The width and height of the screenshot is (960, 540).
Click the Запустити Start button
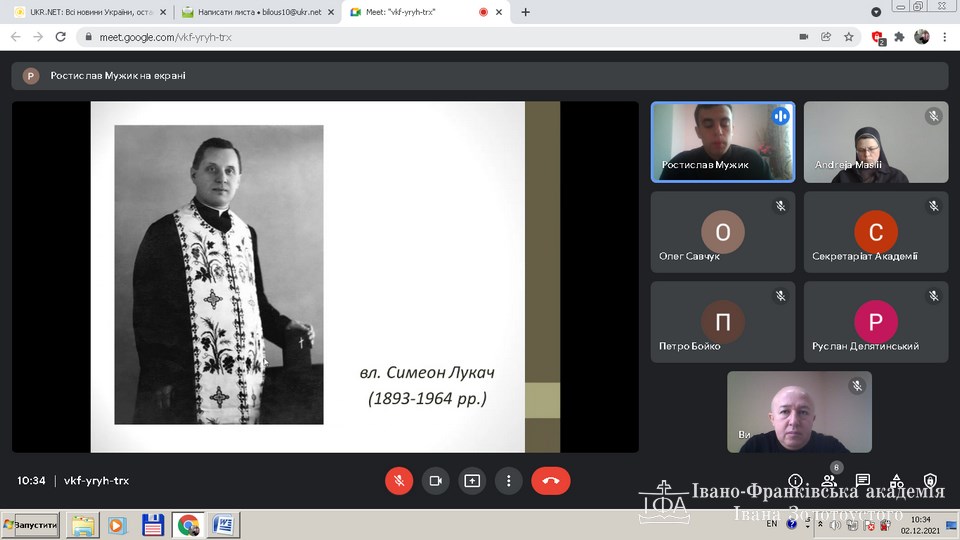pyautogui.click(x=31, y=524)
